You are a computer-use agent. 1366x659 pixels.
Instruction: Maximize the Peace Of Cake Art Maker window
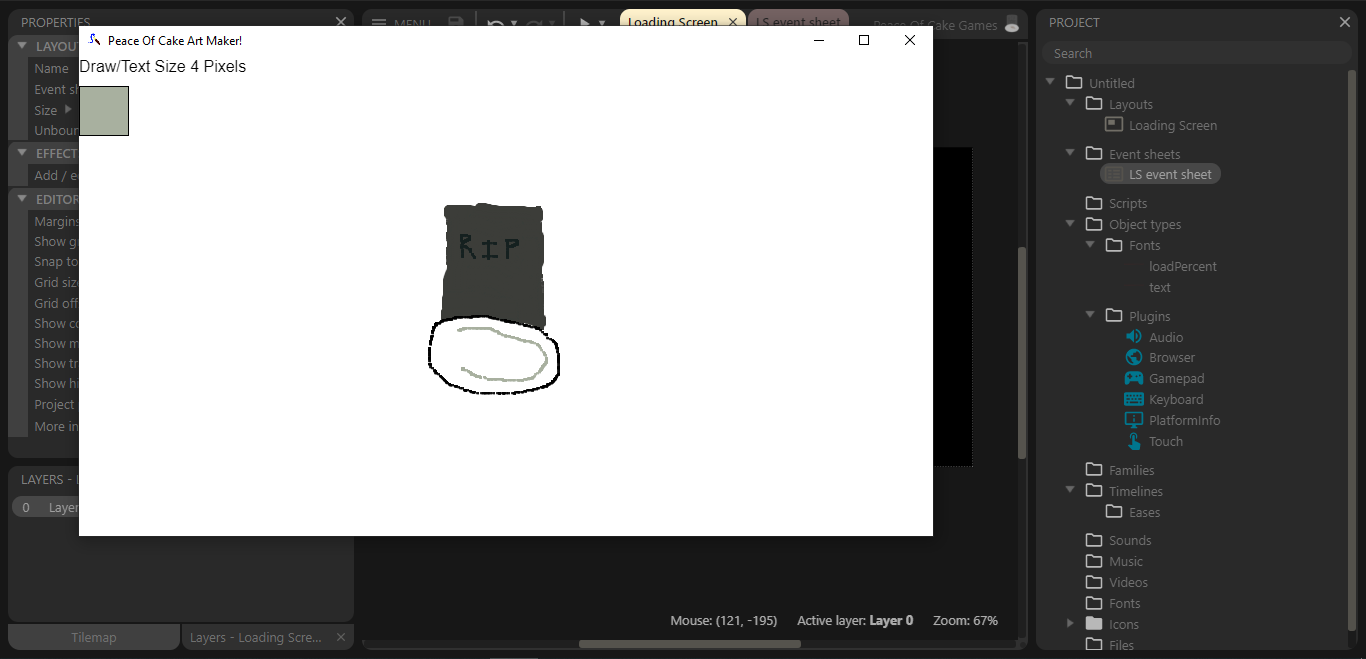[x=864, y=40]
